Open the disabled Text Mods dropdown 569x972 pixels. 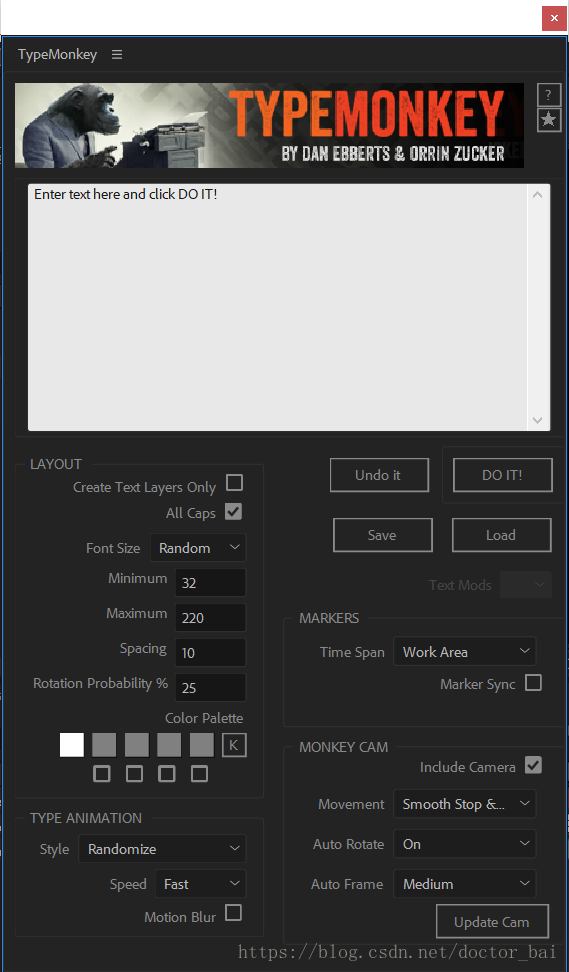pos(526,585)
